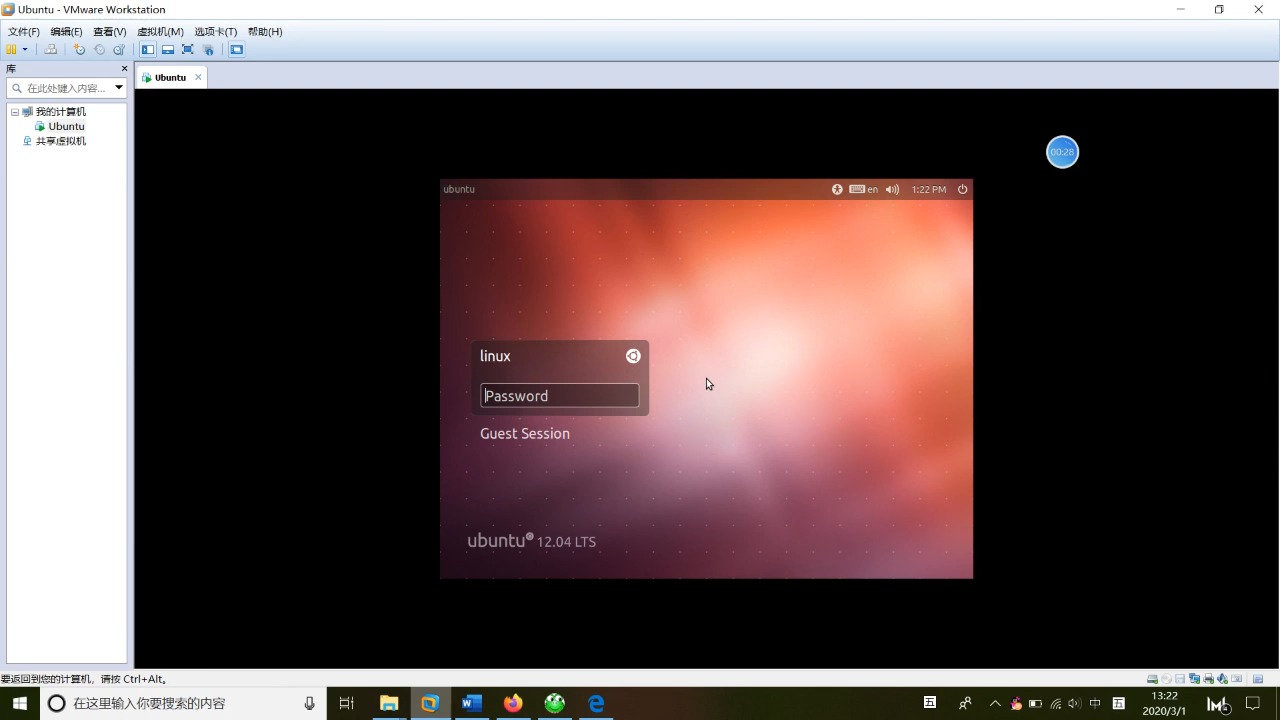Click the hard disk device status icon
The width and height of the screenshot is (1280, 720).
pyautogui.click(x=1152, y=679)
